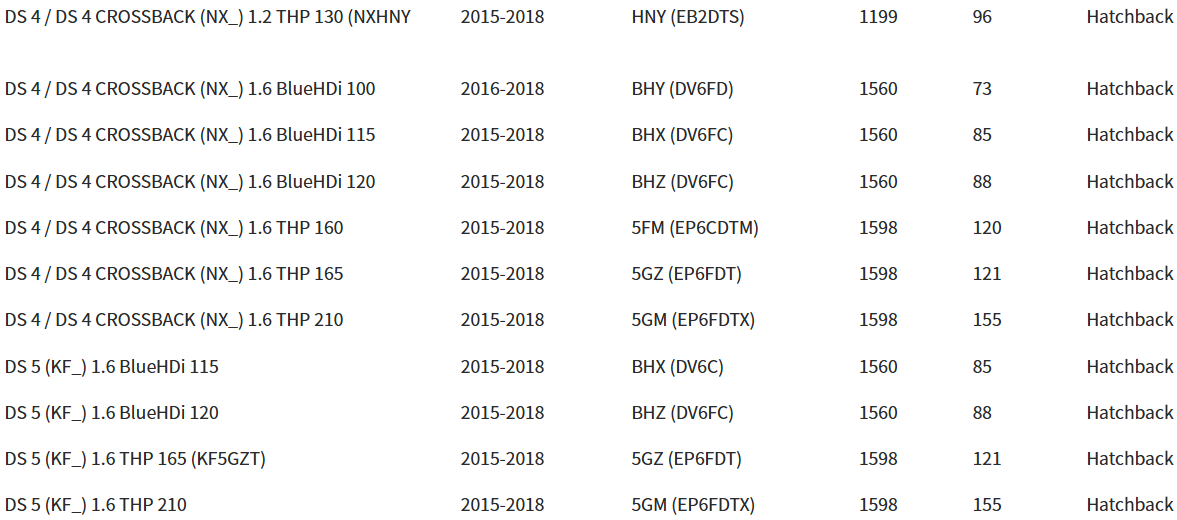Click DS 5 (KF_) 1.6 BlueHDi 115 entry

112,366
